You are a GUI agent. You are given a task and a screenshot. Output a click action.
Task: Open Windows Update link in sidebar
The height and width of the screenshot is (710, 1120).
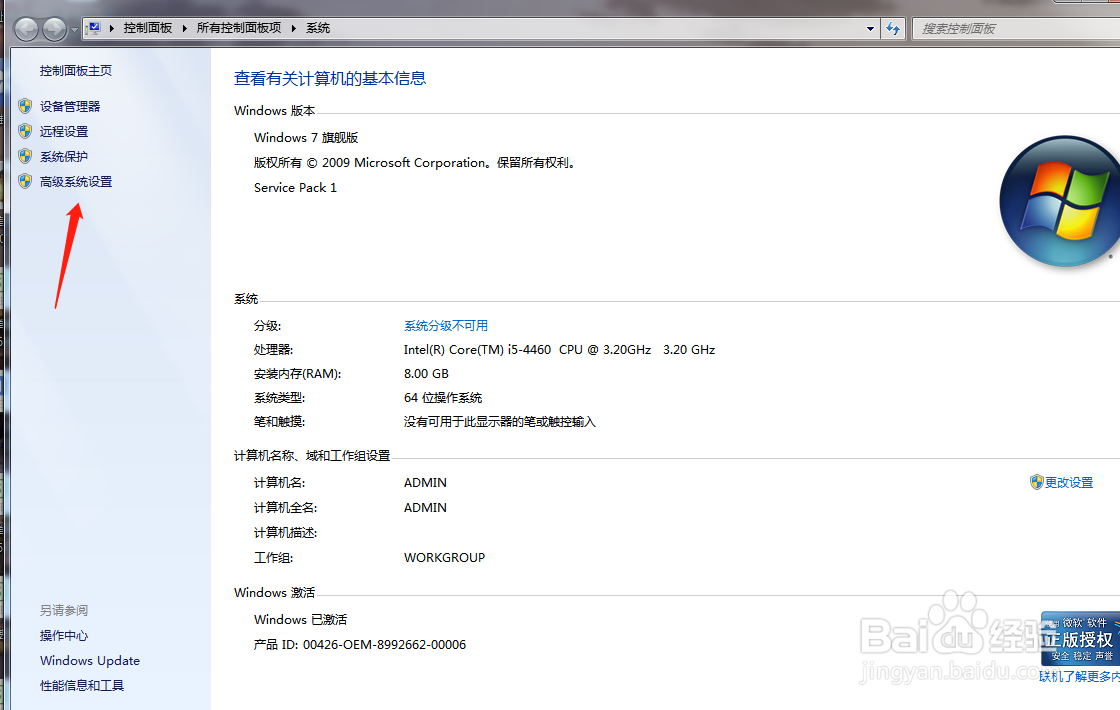pos(90,661)
